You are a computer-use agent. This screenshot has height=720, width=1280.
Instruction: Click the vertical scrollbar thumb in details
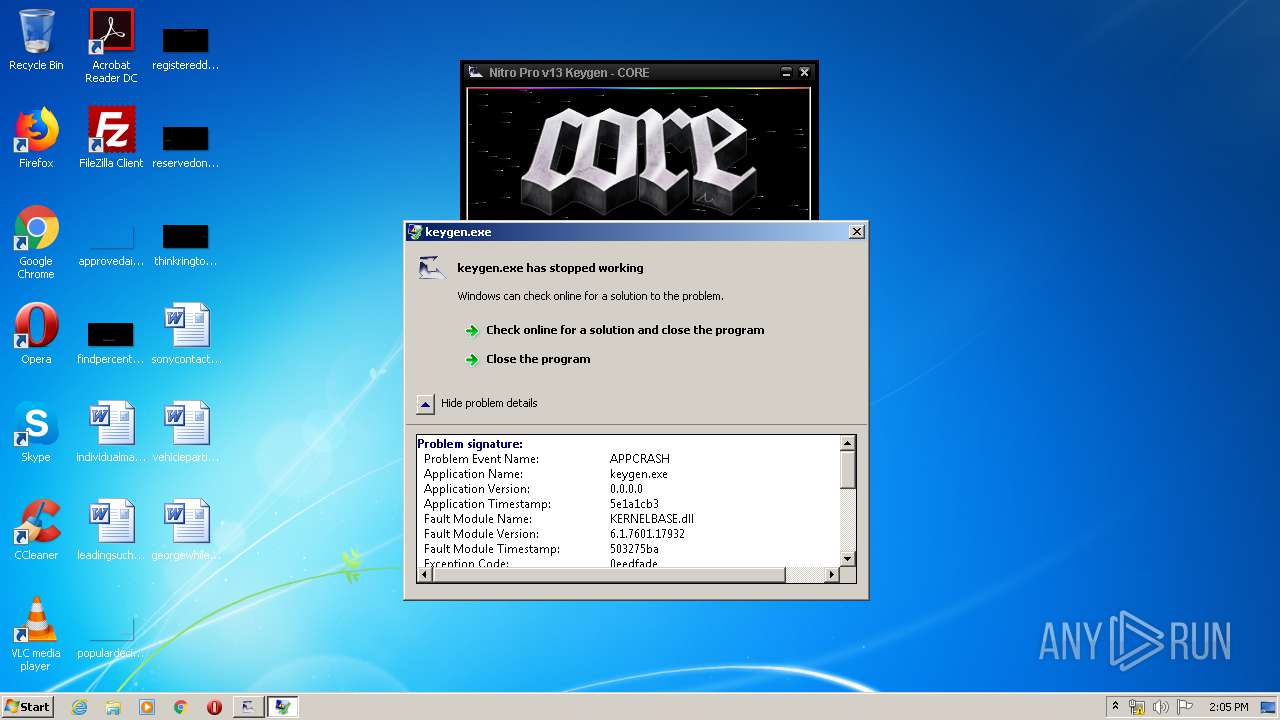[x=848, y=470]
